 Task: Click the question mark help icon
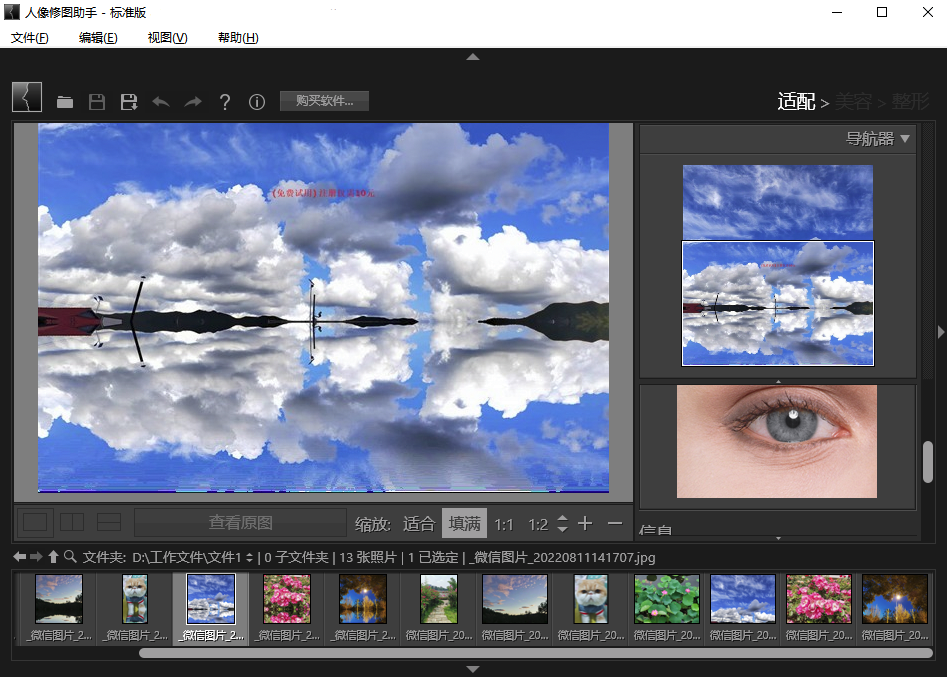point(225,102)
